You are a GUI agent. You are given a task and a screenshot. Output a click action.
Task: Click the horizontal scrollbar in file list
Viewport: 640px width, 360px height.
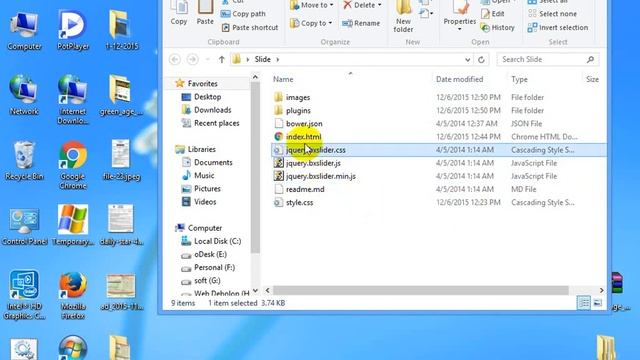pos(420,290)
